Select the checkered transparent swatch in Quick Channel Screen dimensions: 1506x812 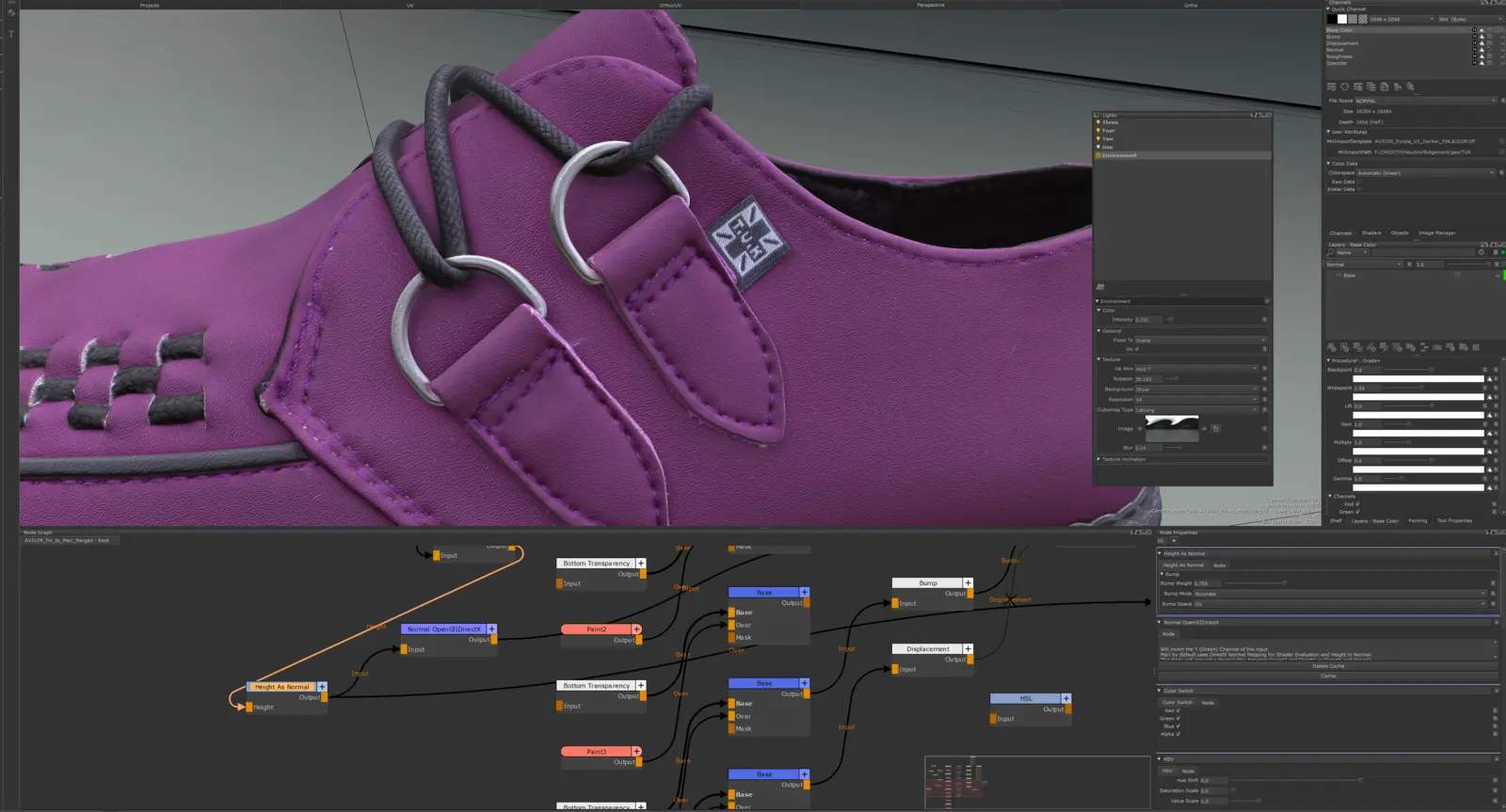click(x=1363, y=19)
